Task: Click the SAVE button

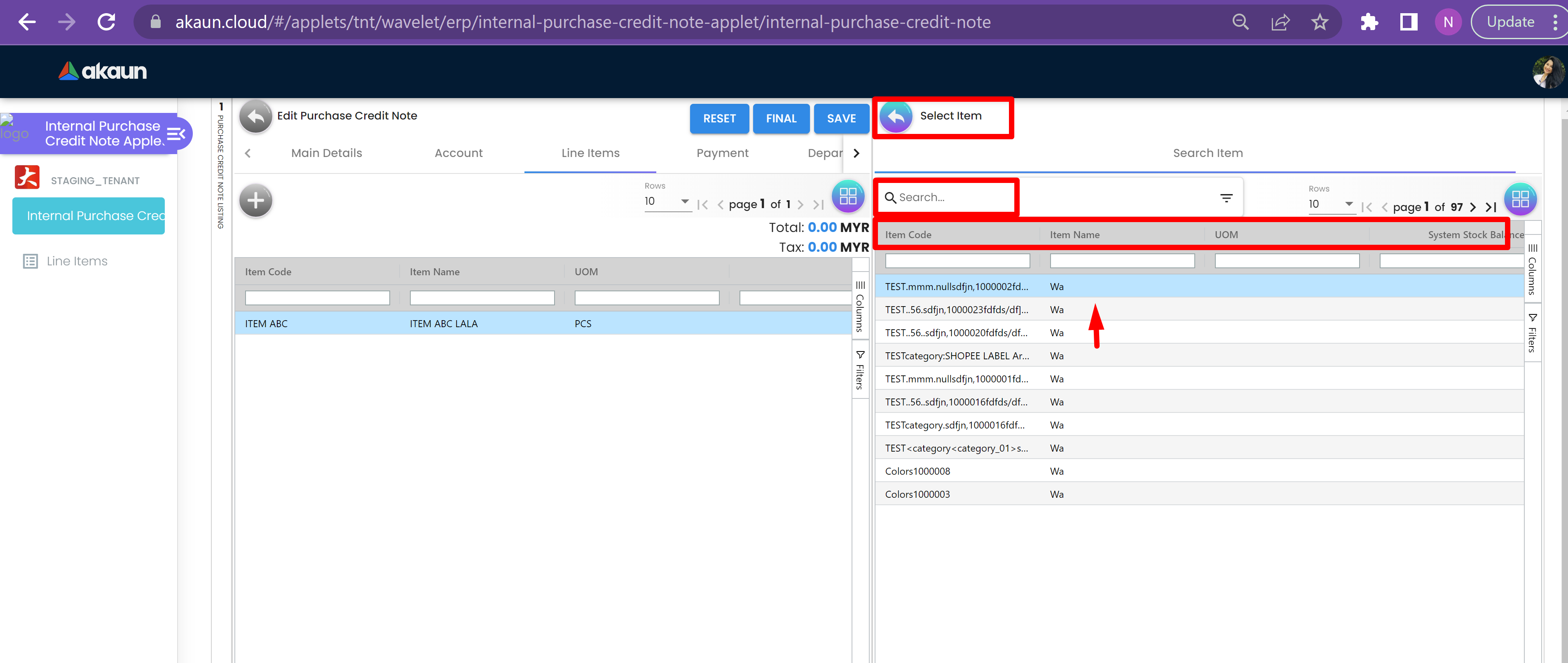Action: 840,119
